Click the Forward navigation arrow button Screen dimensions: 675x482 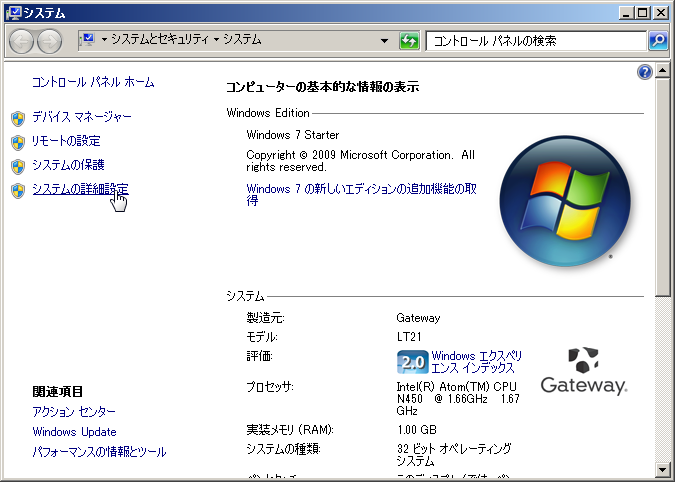pyautogui.click(x=50, y=41)
